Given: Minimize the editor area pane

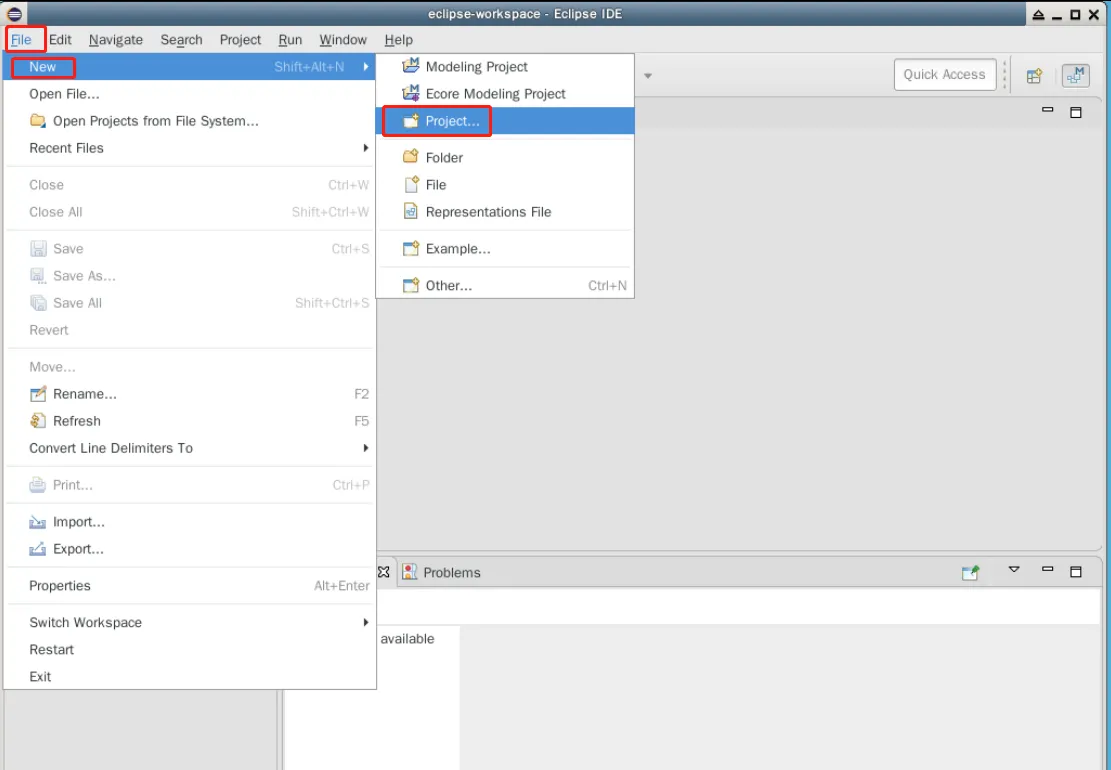Looking at the screenshot, I should [x=1047, y=110].
